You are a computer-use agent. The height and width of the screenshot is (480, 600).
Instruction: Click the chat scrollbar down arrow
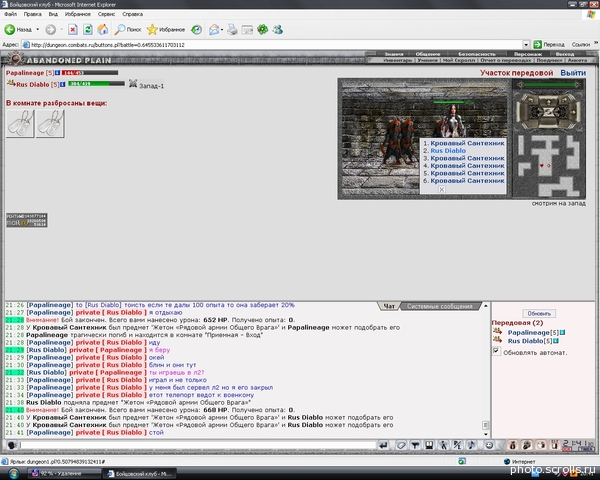click(486, 434)
